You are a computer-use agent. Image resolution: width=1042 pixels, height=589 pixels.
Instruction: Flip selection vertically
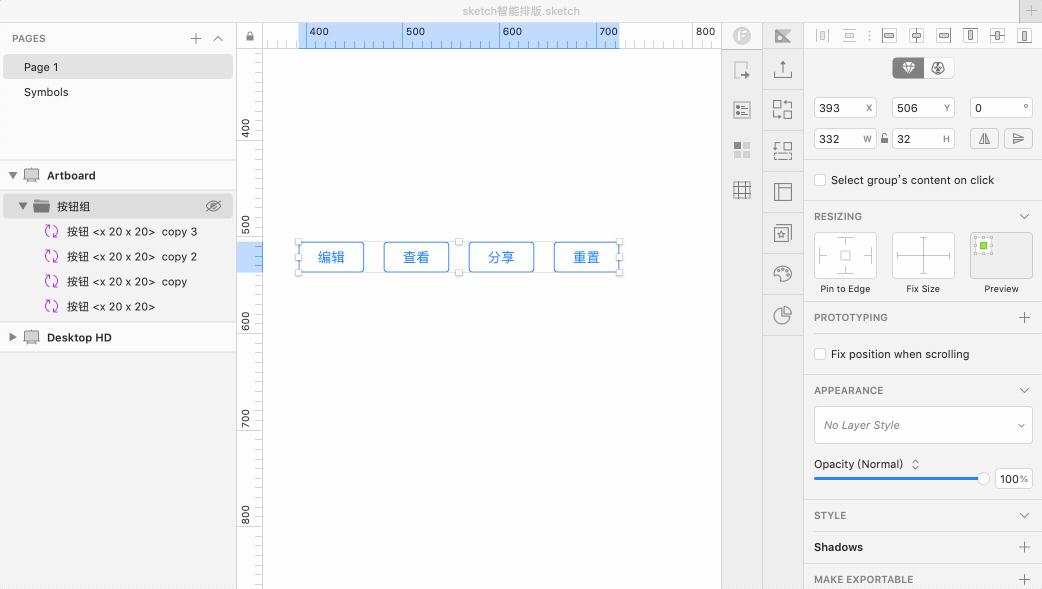click(1018, 139)
